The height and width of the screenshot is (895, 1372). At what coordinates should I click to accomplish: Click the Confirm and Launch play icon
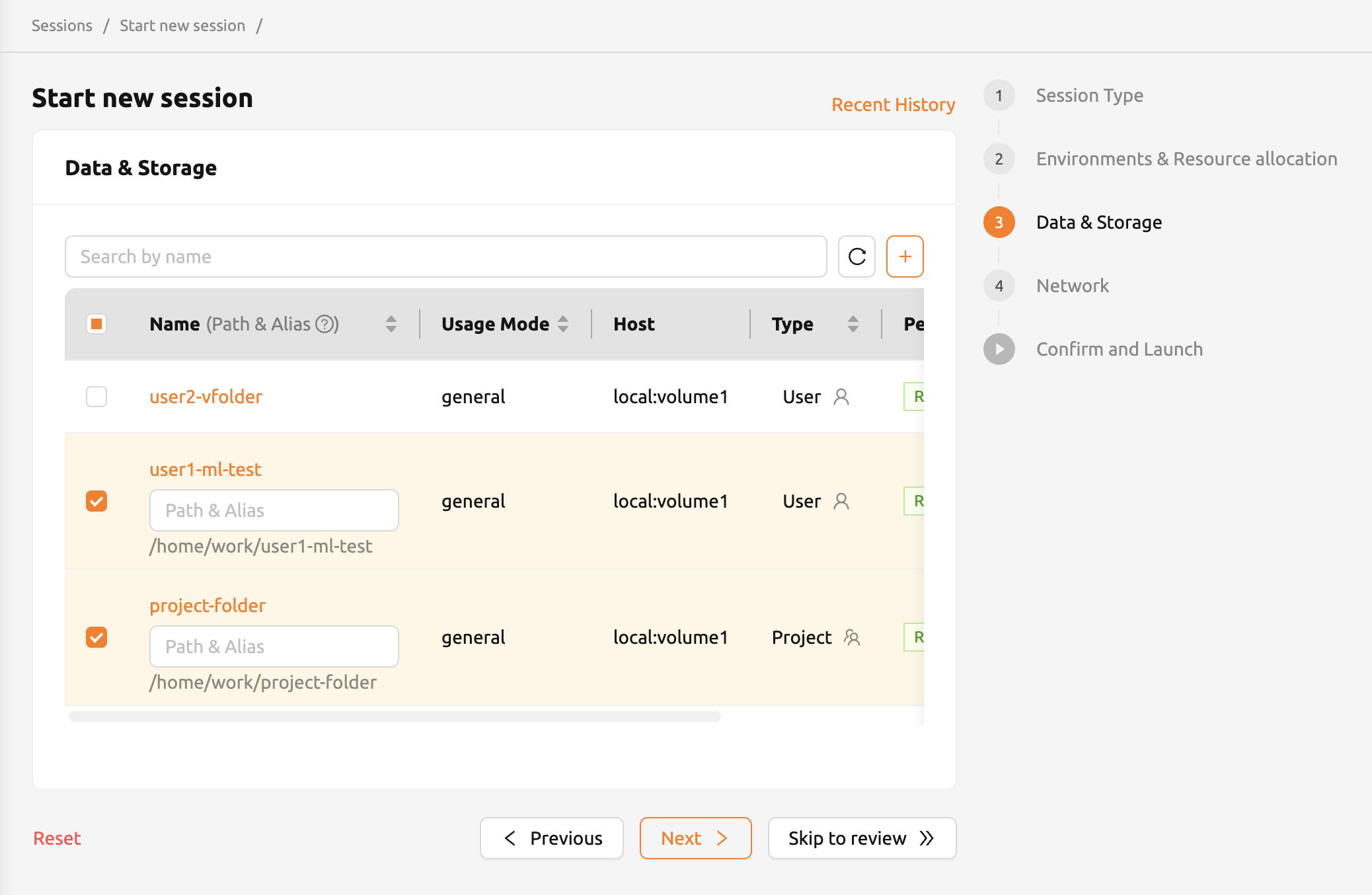tap(999, 349)
